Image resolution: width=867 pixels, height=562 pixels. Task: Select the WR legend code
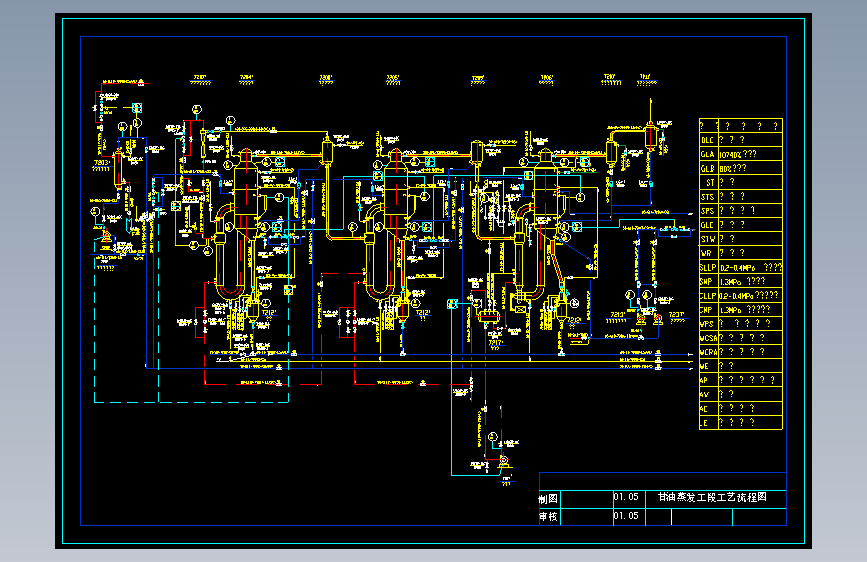coord(706,253)
